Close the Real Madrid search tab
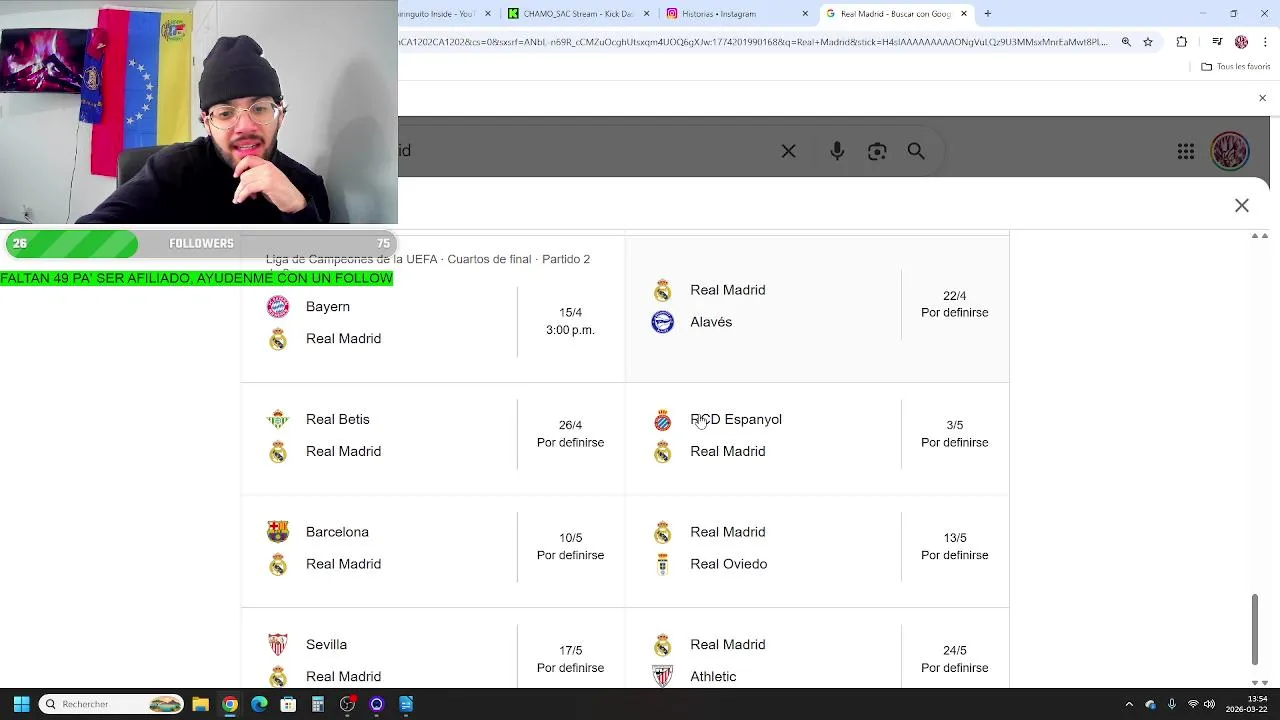Screen dimensions: 1280x720 point(964,14)
